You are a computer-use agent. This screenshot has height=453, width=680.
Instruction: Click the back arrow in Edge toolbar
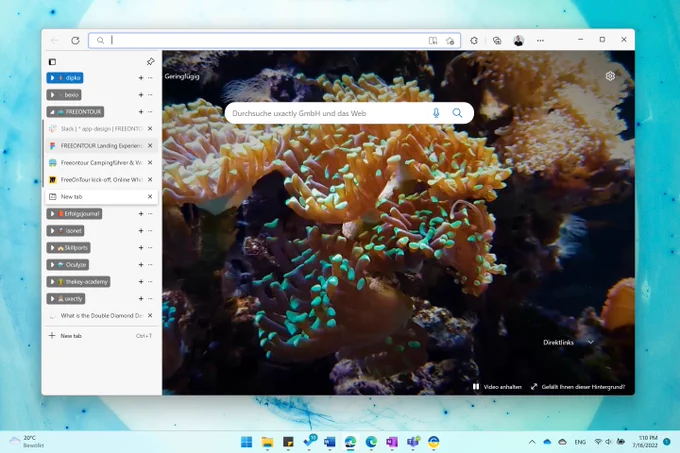click(x=55, y=40)
